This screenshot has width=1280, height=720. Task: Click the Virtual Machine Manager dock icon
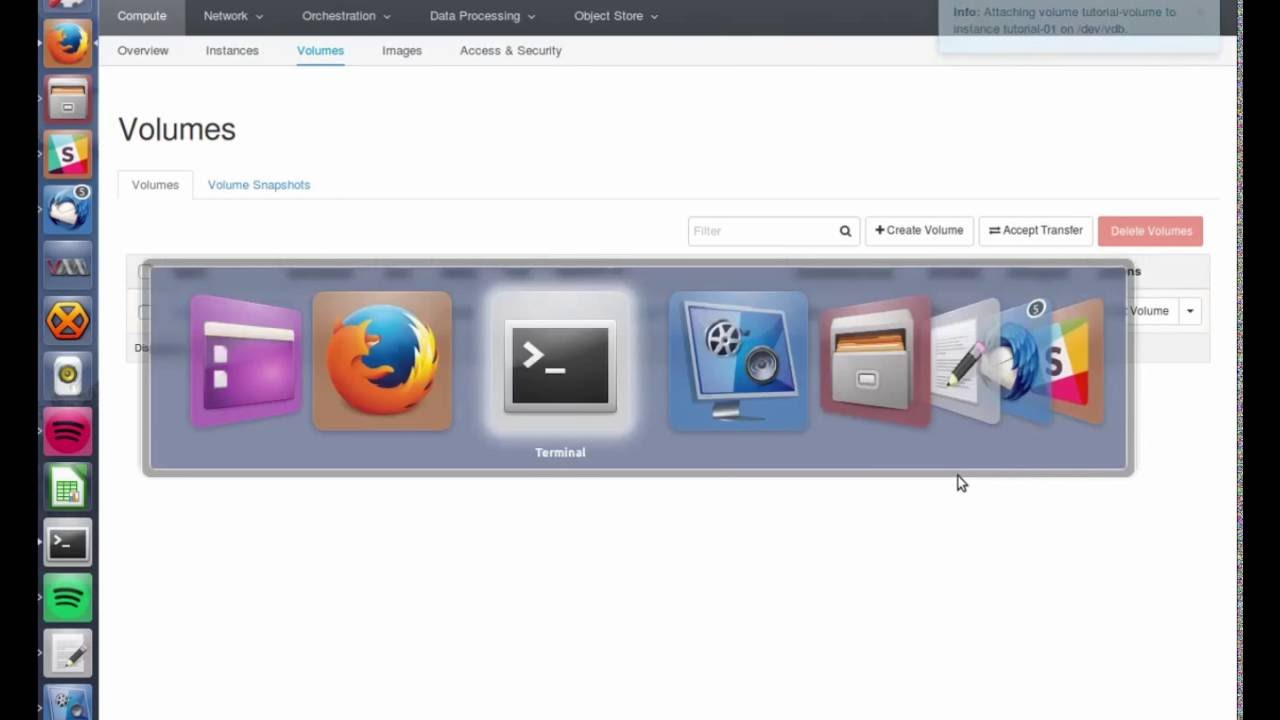point(68,266)
